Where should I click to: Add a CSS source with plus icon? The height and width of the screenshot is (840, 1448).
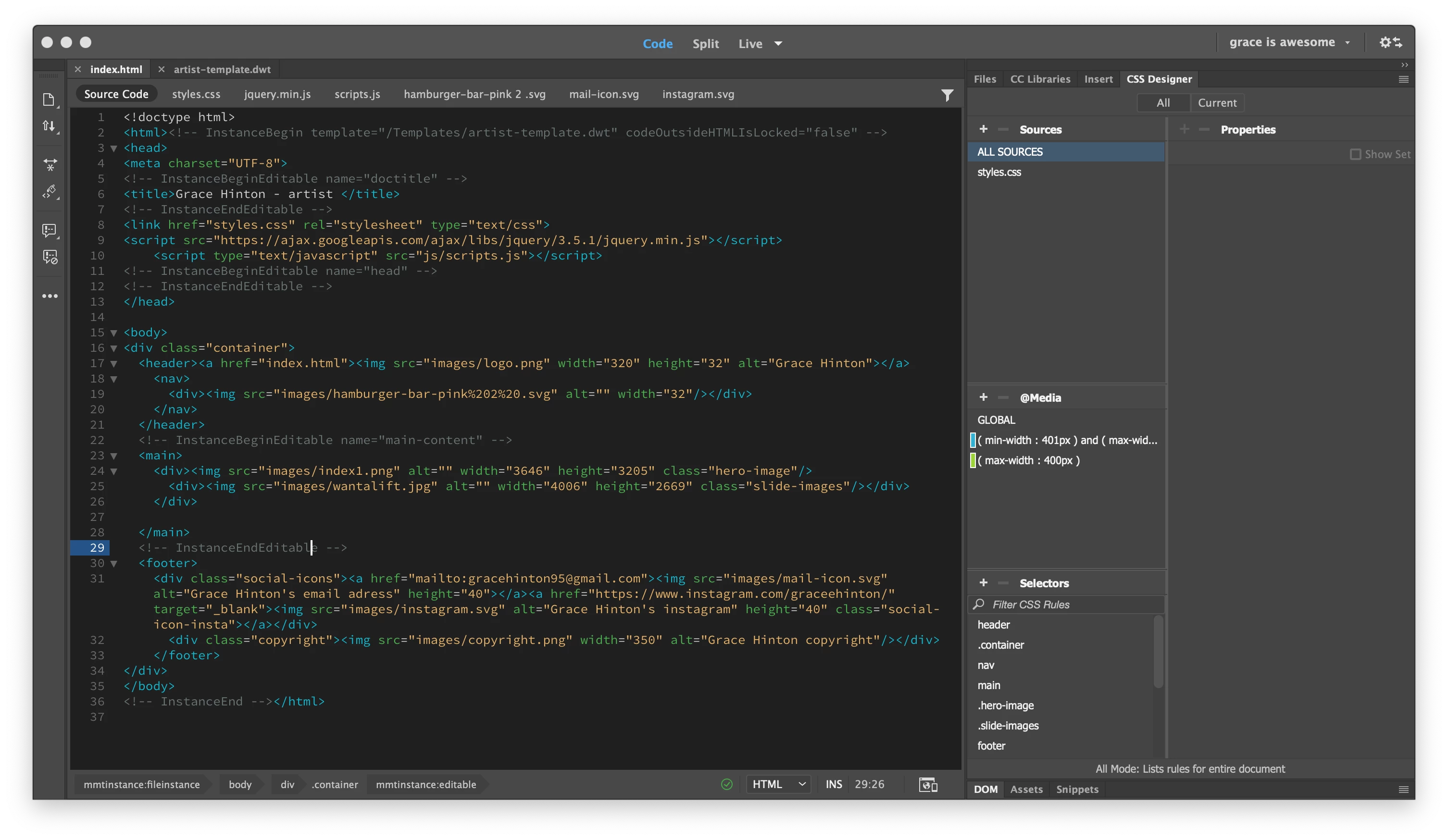coord(983,129)
